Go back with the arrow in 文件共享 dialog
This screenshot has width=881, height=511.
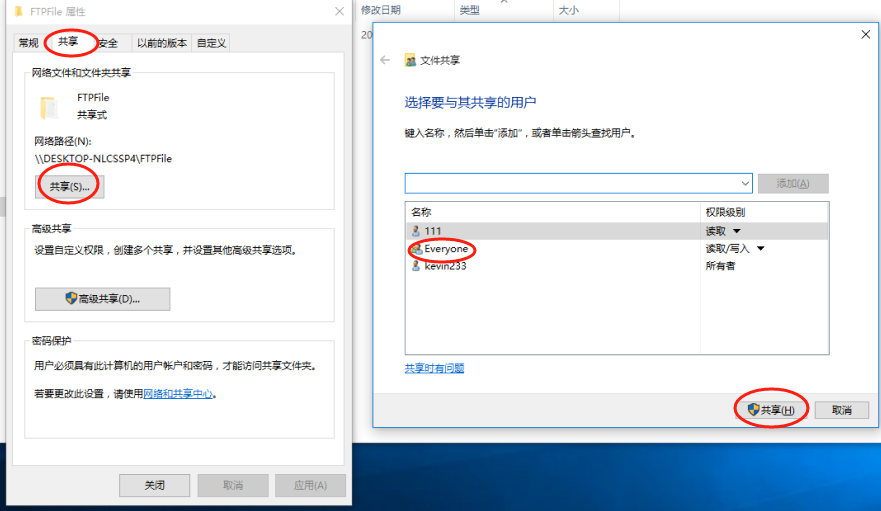385,60
